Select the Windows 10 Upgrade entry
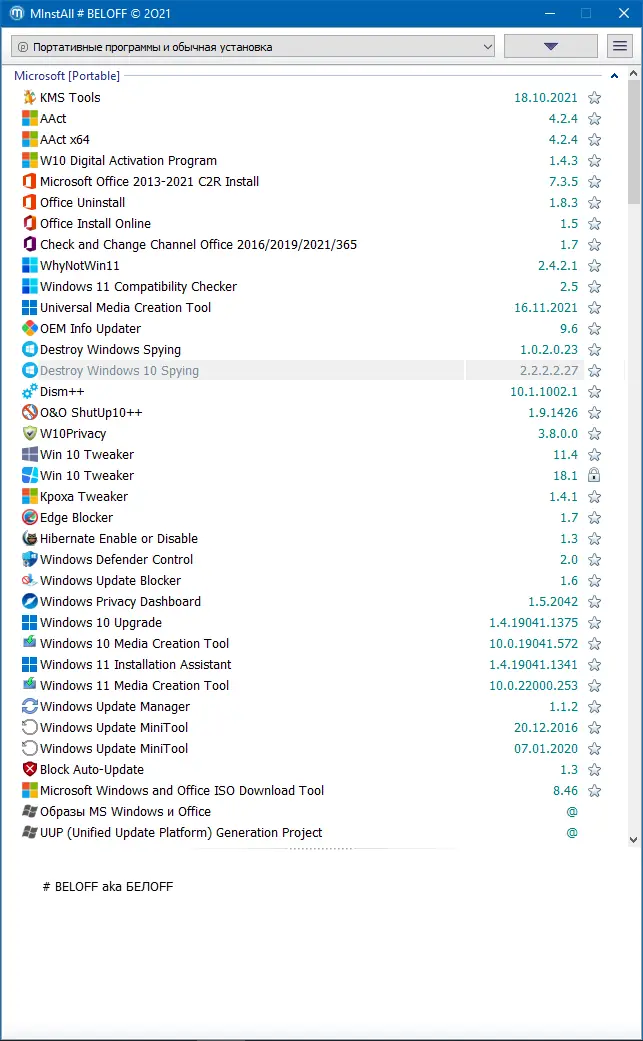The width and height of the screenshot is (643, 1041). (x=100, y=623)
